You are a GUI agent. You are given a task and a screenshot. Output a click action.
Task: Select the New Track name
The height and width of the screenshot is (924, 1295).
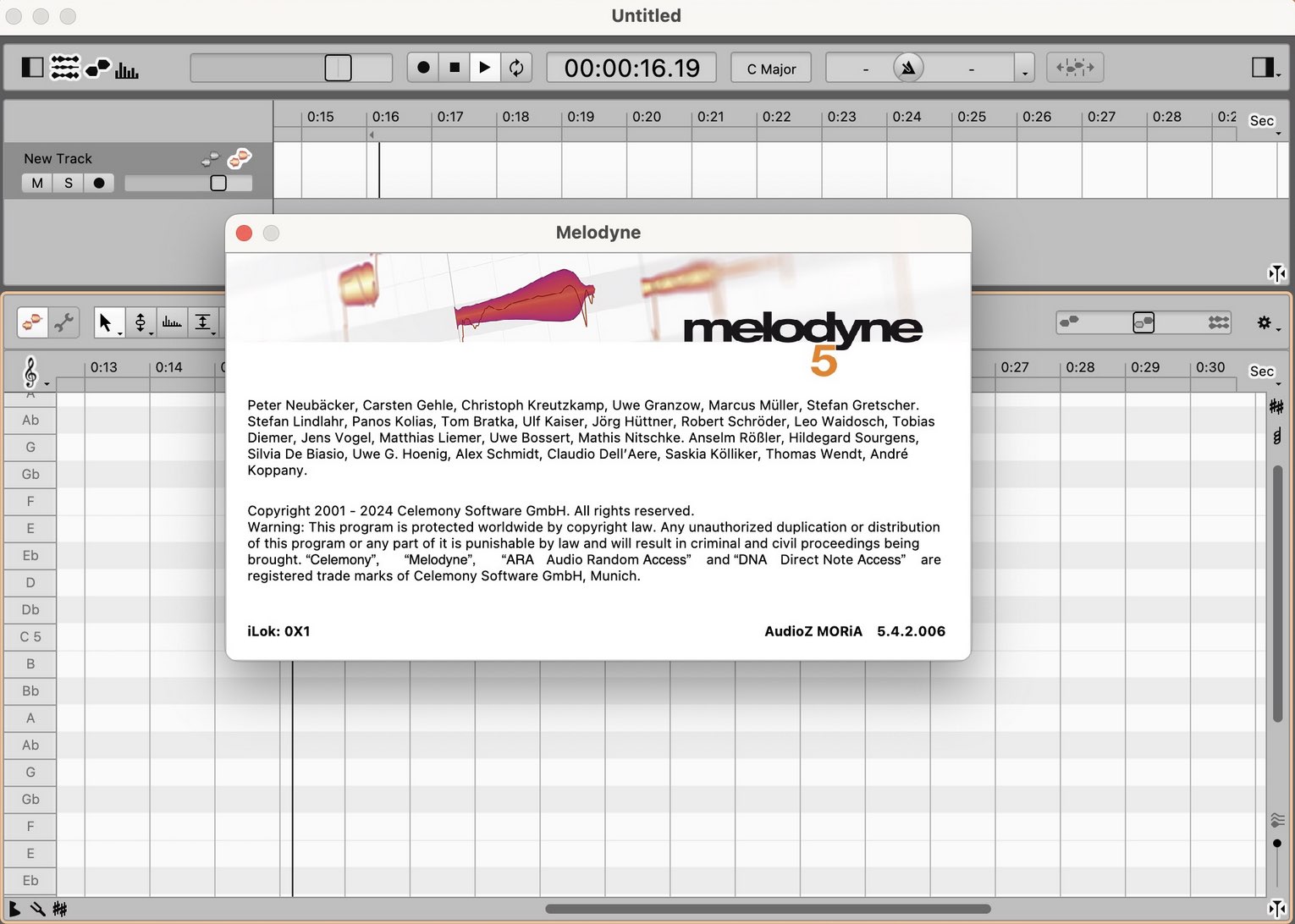(x=58, y=158)
